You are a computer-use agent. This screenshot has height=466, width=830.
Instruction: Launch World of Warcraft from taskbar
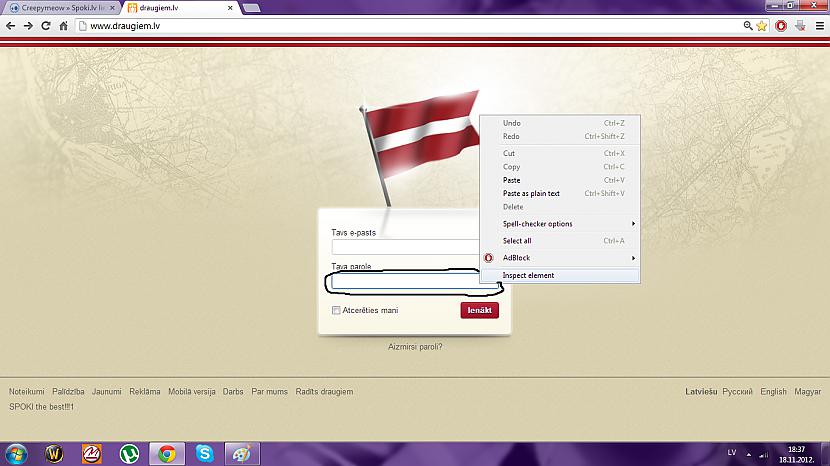coord(54,454)
